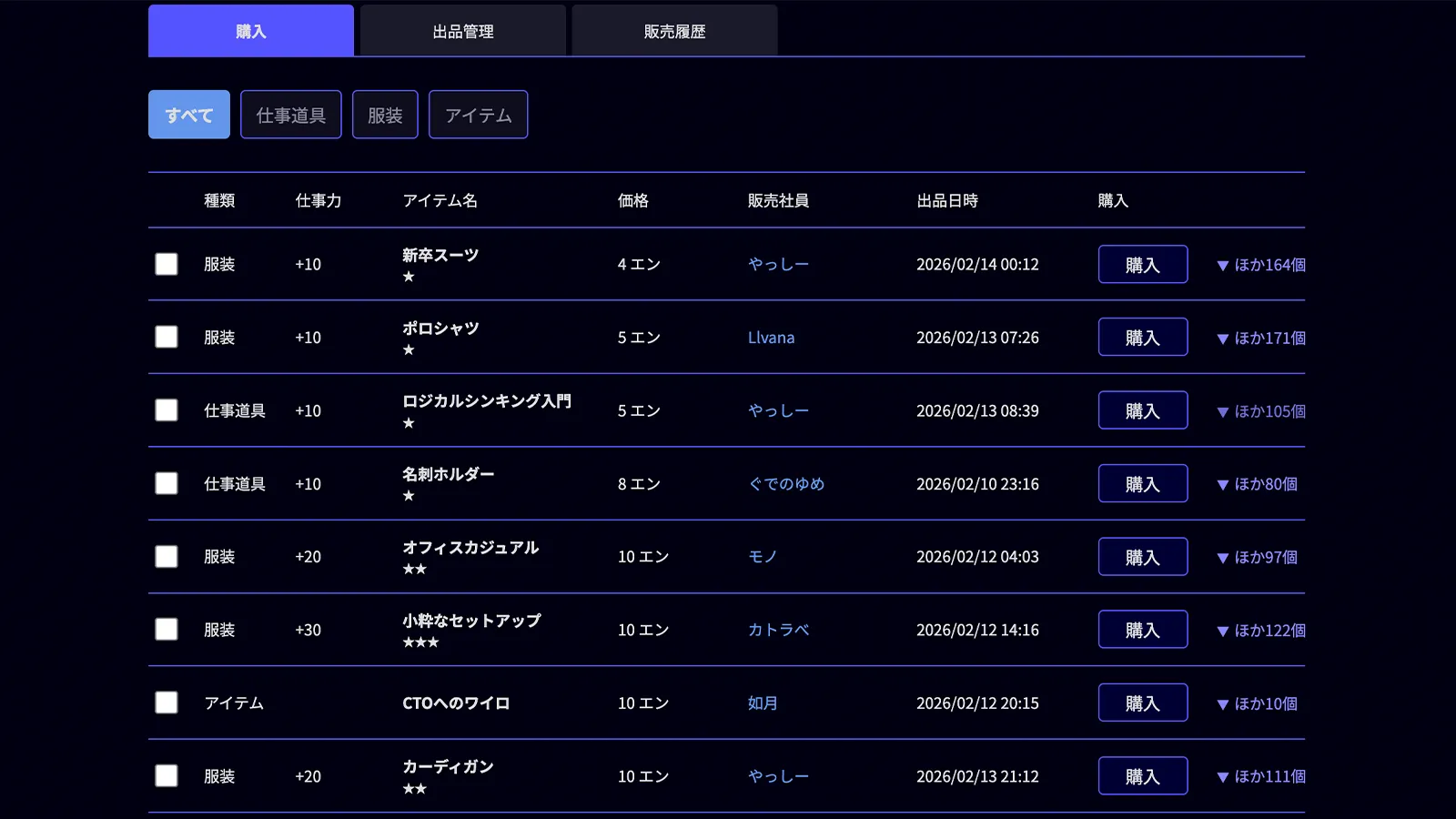Filter listings by アイテム
This screenshot has height=819, width=1456.
tap(479, 114)
